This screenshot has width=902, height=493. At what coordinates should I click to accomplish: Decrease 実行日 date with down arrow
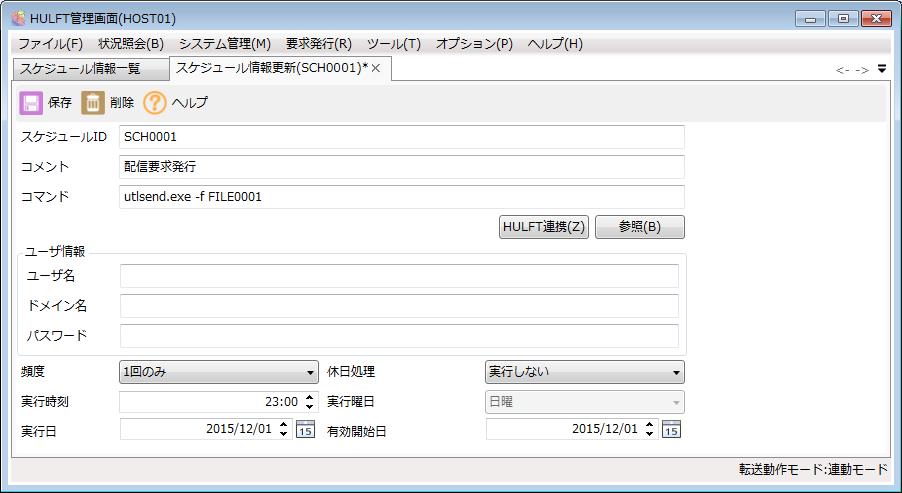pyautogui.click(x=283, y=434)
